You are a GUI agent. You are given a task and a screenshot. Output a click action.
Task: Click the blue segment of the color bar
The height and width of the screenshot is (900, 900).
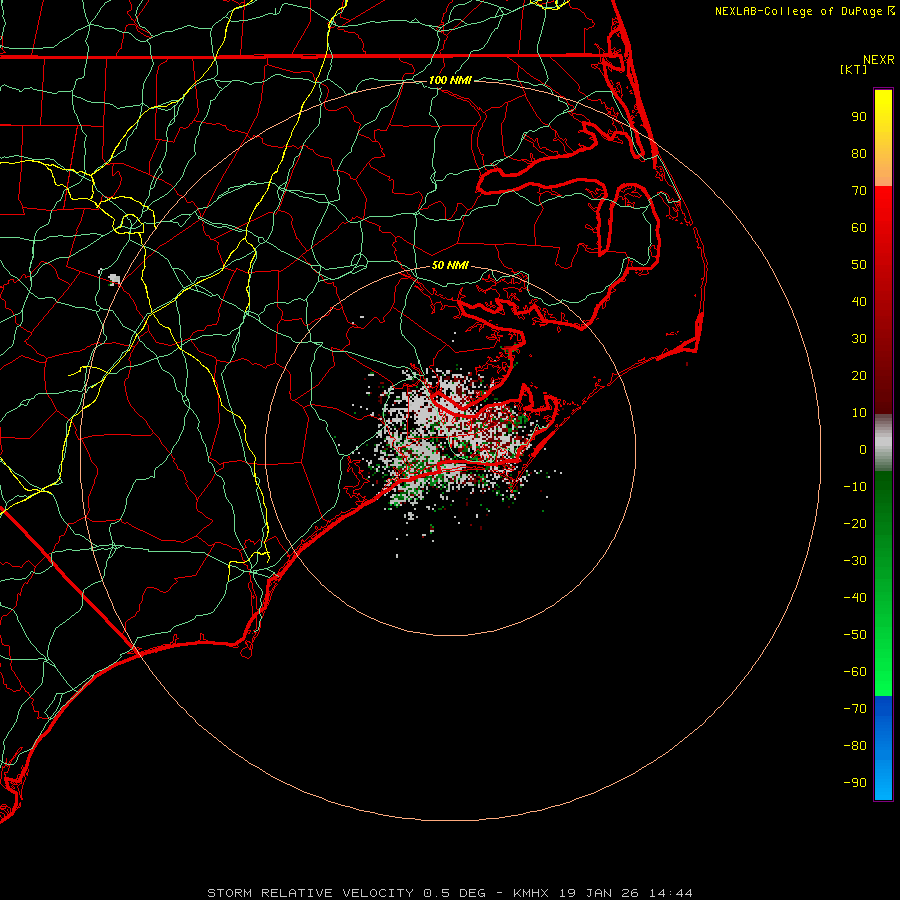click(883, 747)
